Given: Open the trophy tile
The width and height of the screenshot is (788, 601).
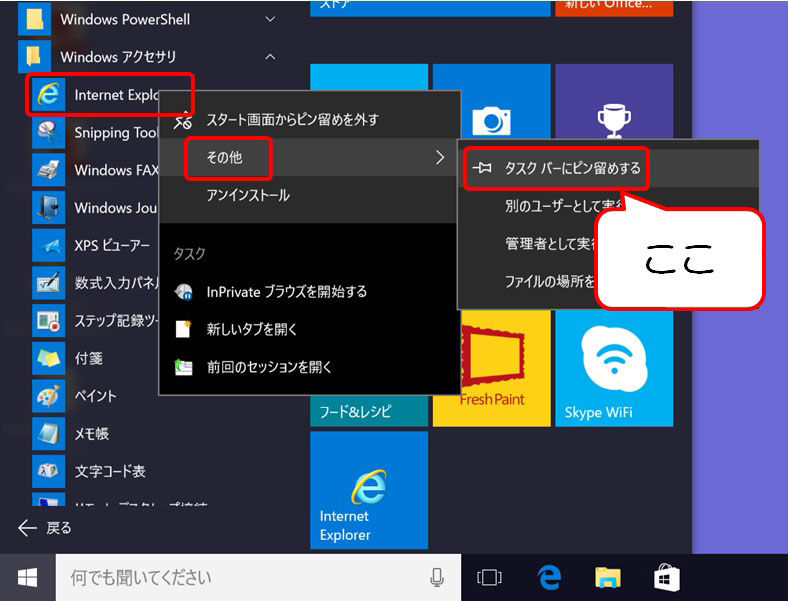Looking at the screenshot, I should [614, 102].
